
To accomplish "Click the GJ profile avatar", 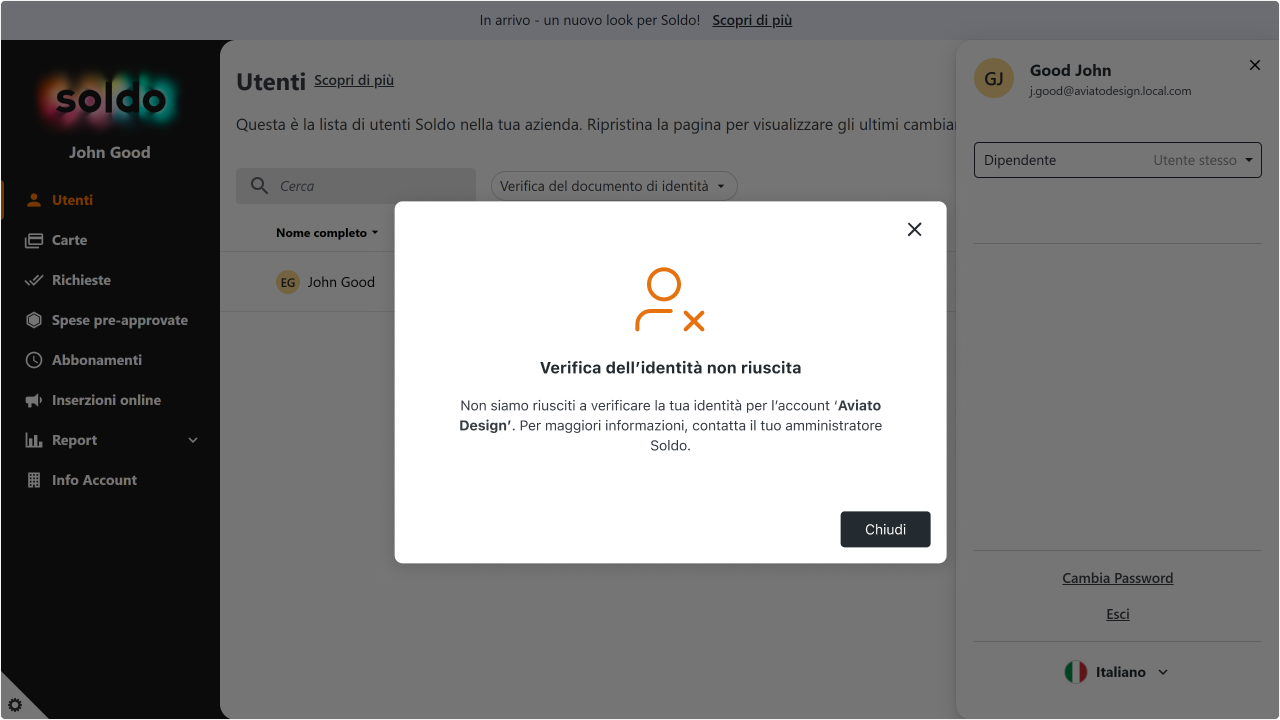I will tap(994, 78).
